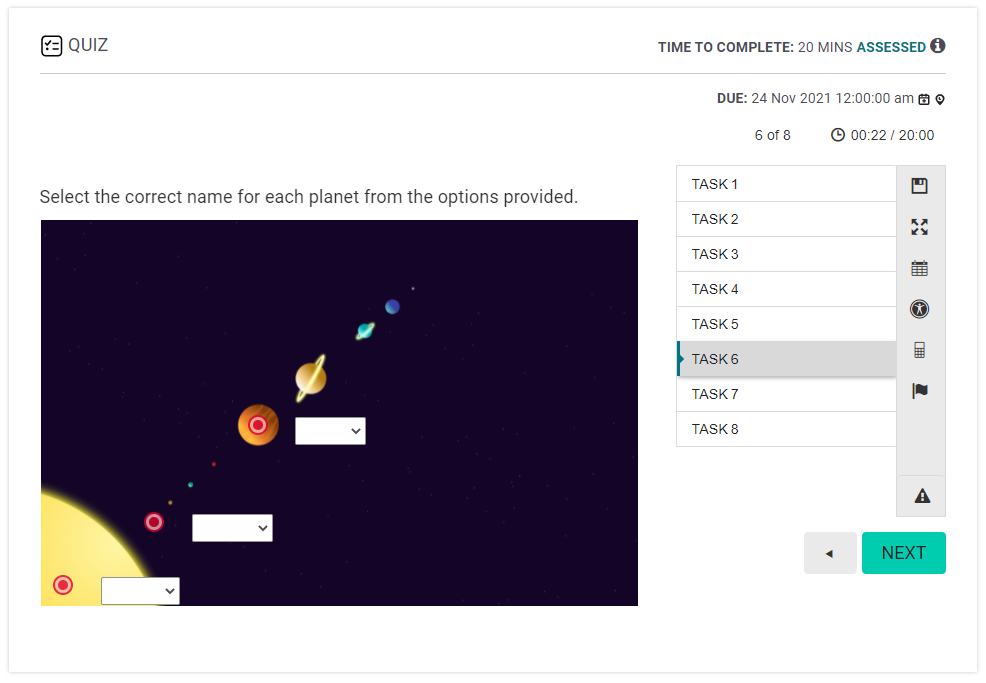Click the location pin icon next to due date
This screenshot has width=986, height=683.
[x=940, y=100]
